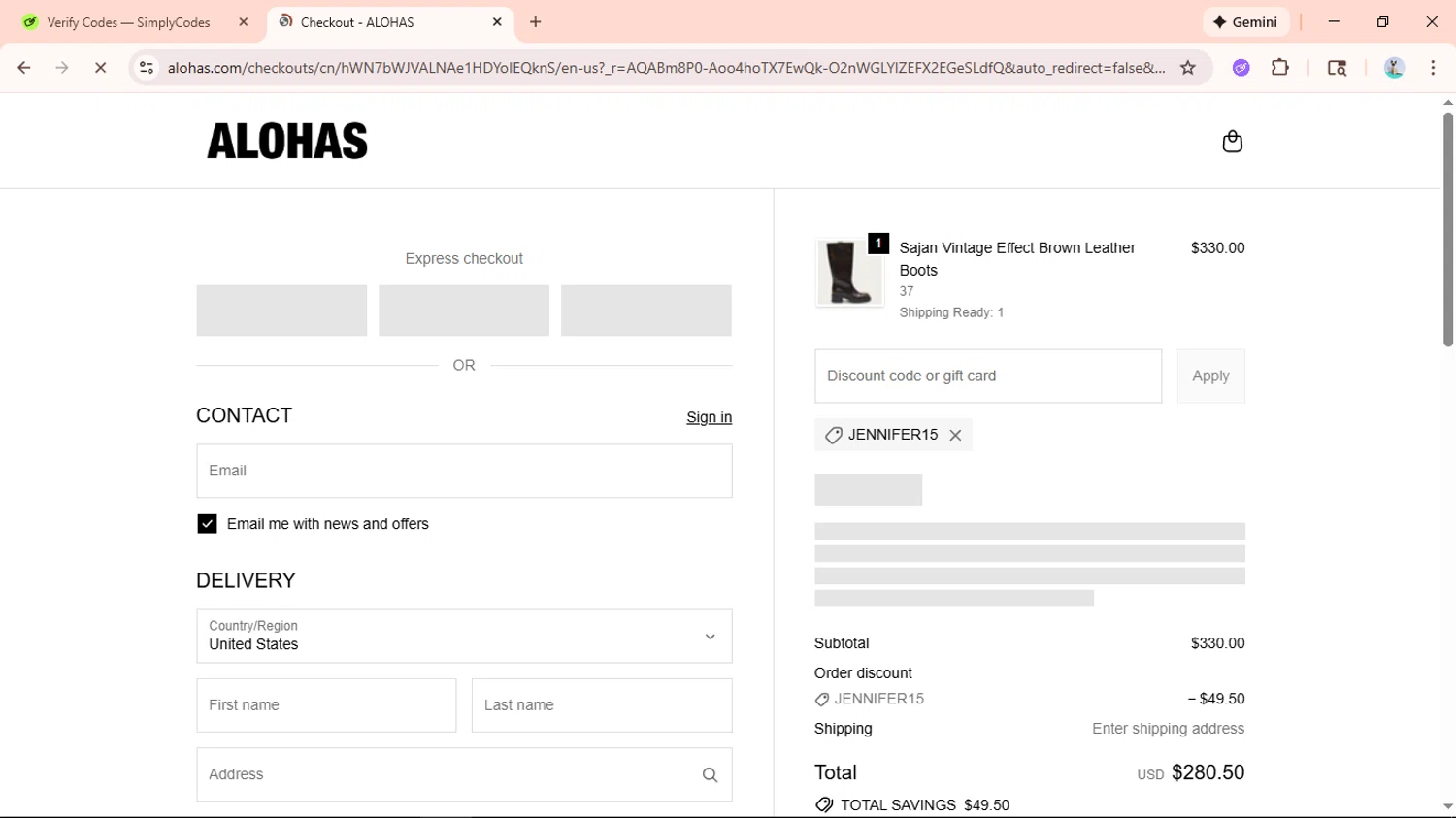View site information icon in address bar

point(147,68)
